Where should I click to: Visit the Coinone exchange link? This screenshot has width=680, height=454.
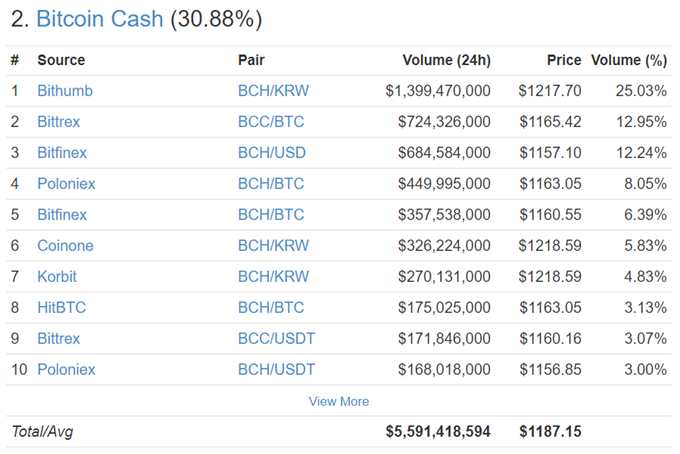point(65,245)
